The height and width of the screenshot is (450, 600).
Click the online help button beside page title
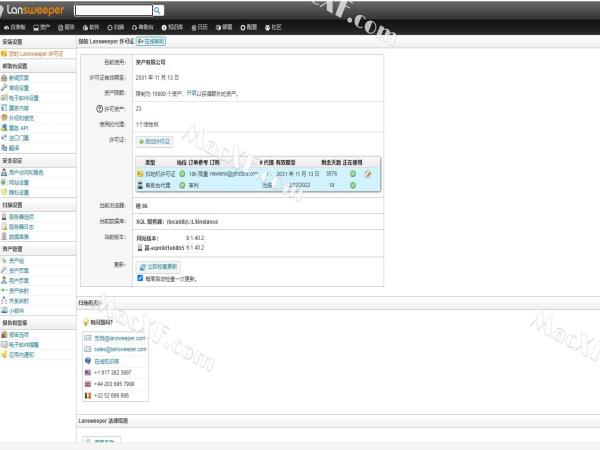(151, 41)
